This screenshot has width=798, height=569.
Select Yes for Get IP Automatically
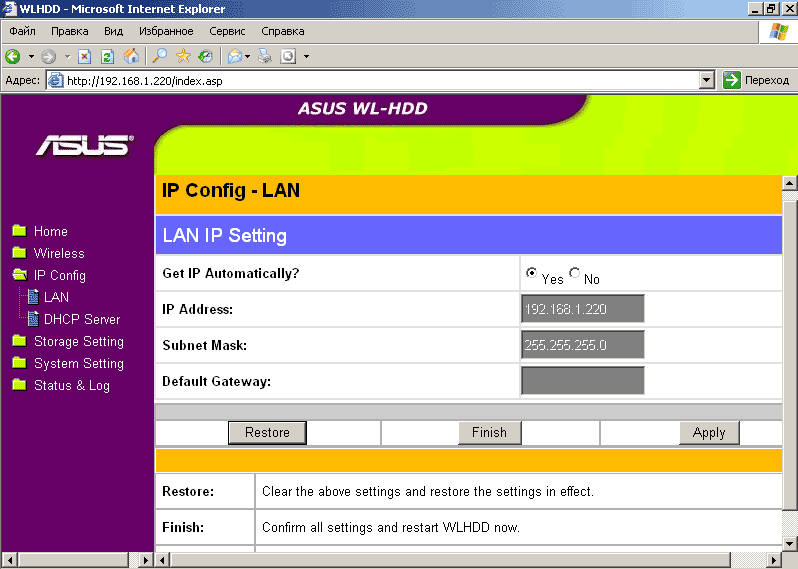pos(531,273)
